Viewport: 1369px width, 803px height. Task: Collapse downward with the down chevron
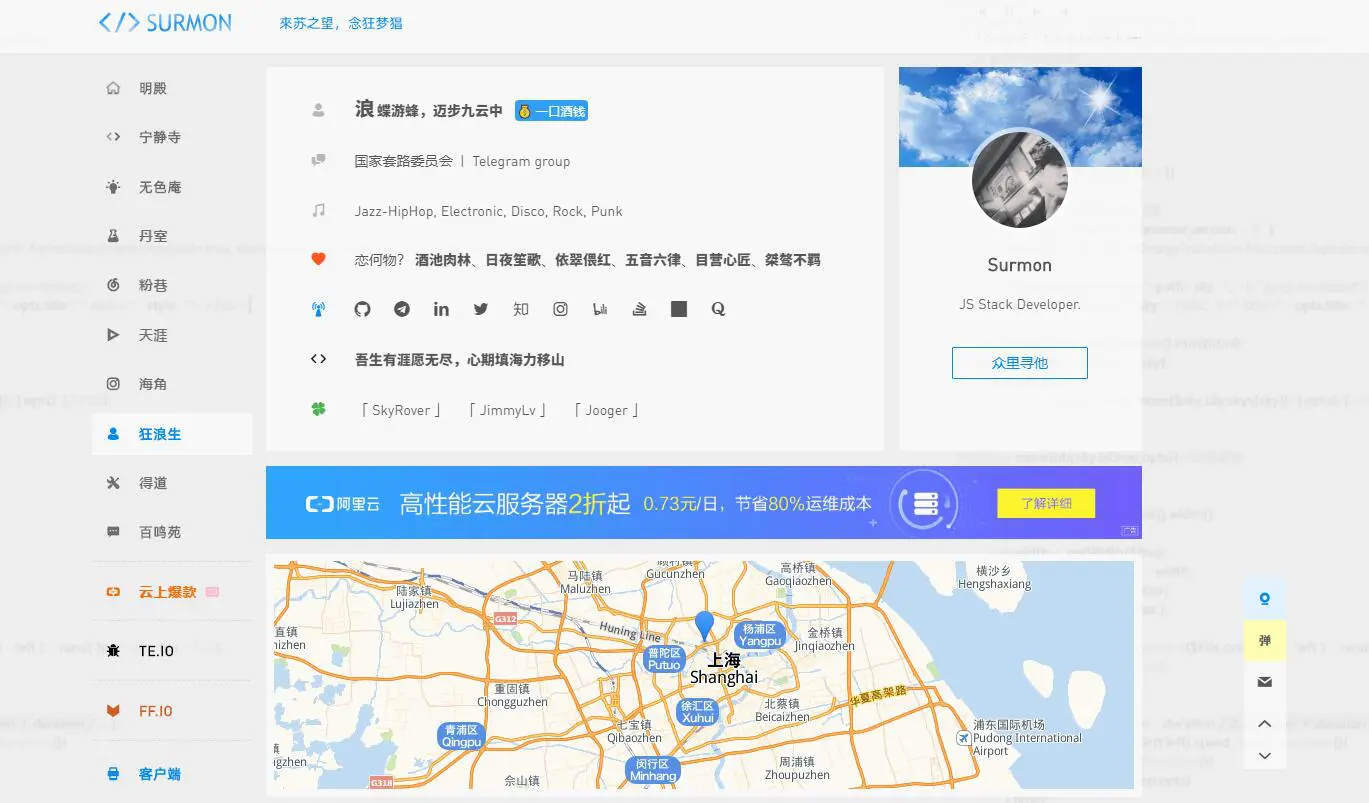coord(1264,756)
